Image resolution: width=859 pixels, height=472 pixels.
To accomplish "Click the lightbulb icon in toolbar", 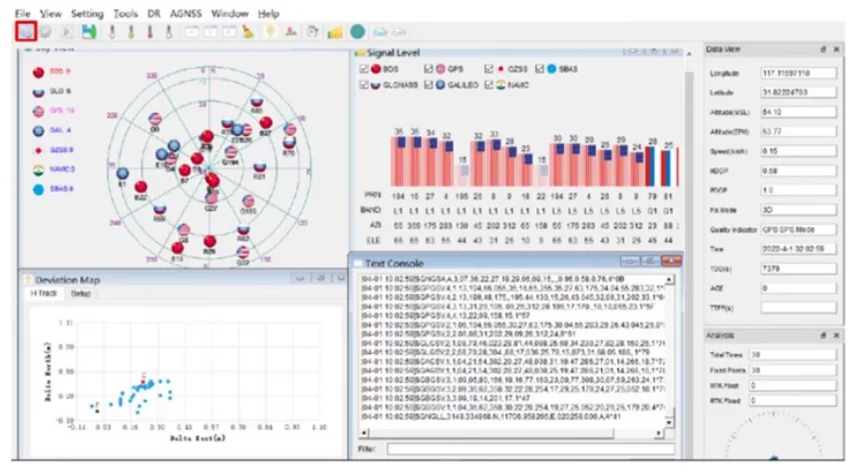I will coord(270,32).
